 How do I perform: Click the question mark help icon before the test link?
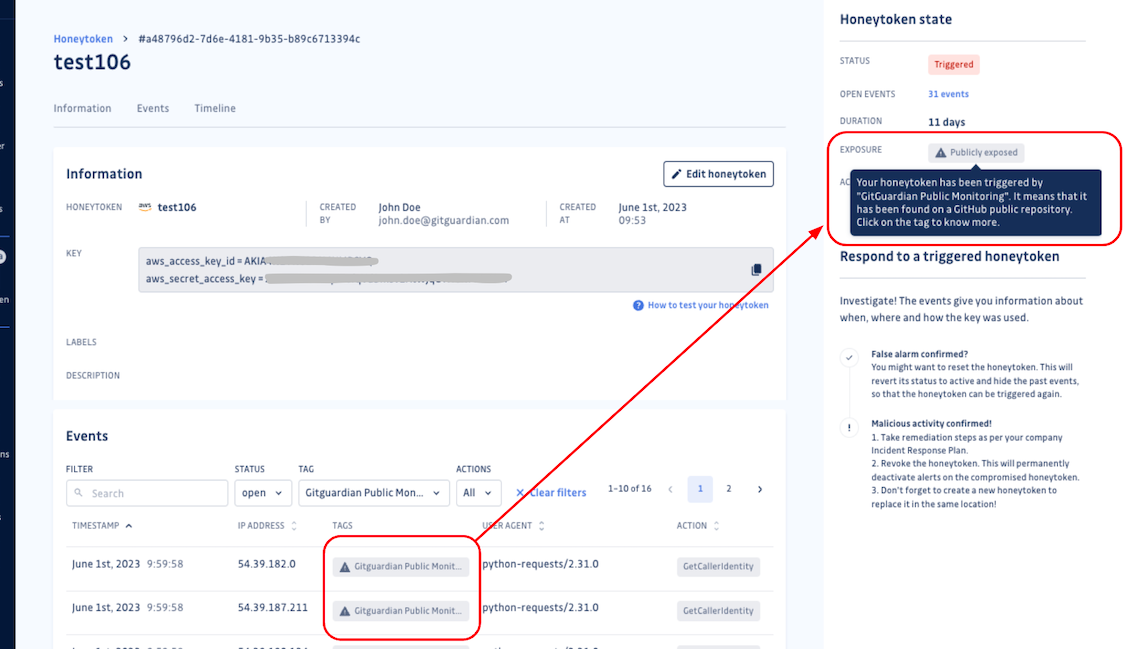click(638, 305)
